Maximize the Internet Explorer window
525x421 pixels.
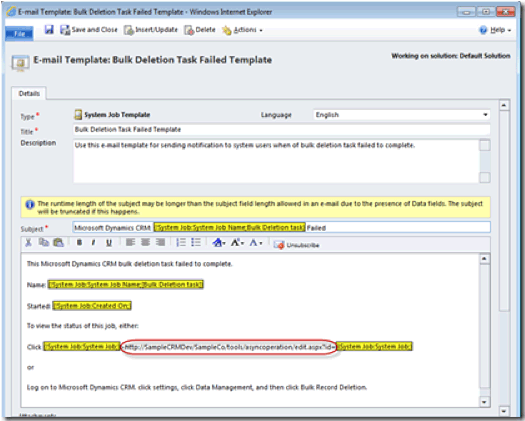485,12
